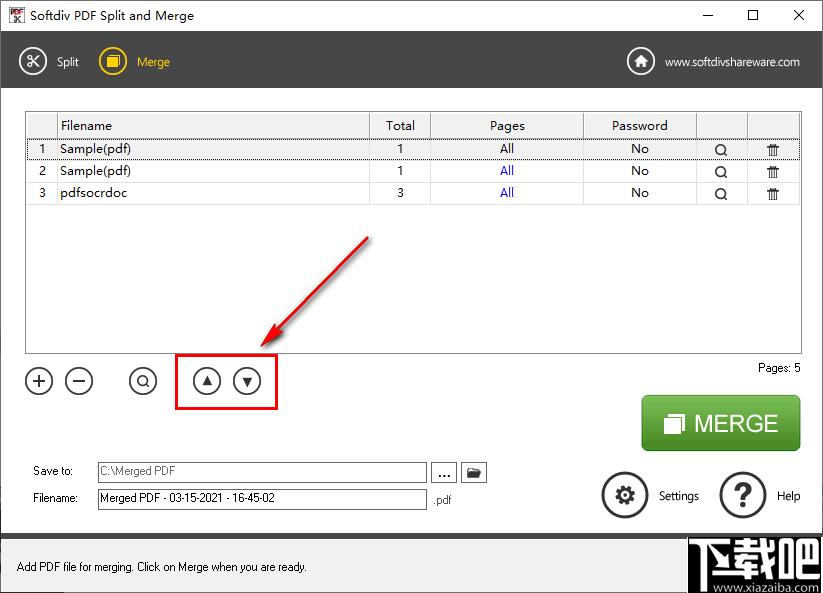Click the Help label
Viewport: 823px width, 593px height.
[x=788, y=496]
